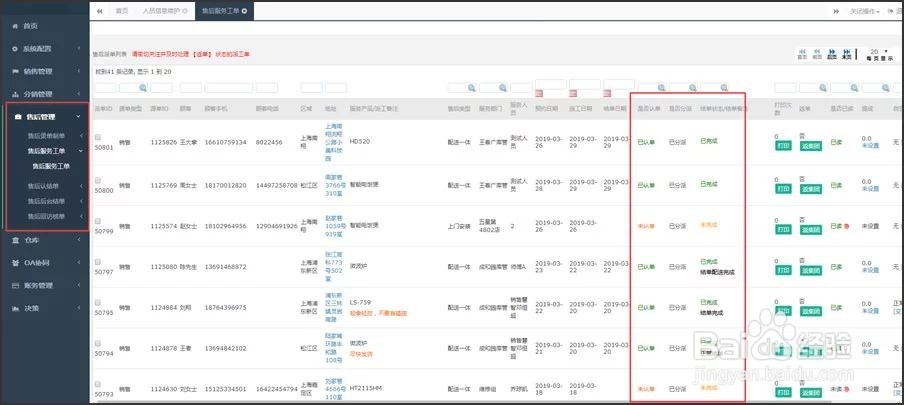Close the 售后服务工单 tab via its x icon
The height and width of the screenshot is (405, 904).
tap(244, 11)
